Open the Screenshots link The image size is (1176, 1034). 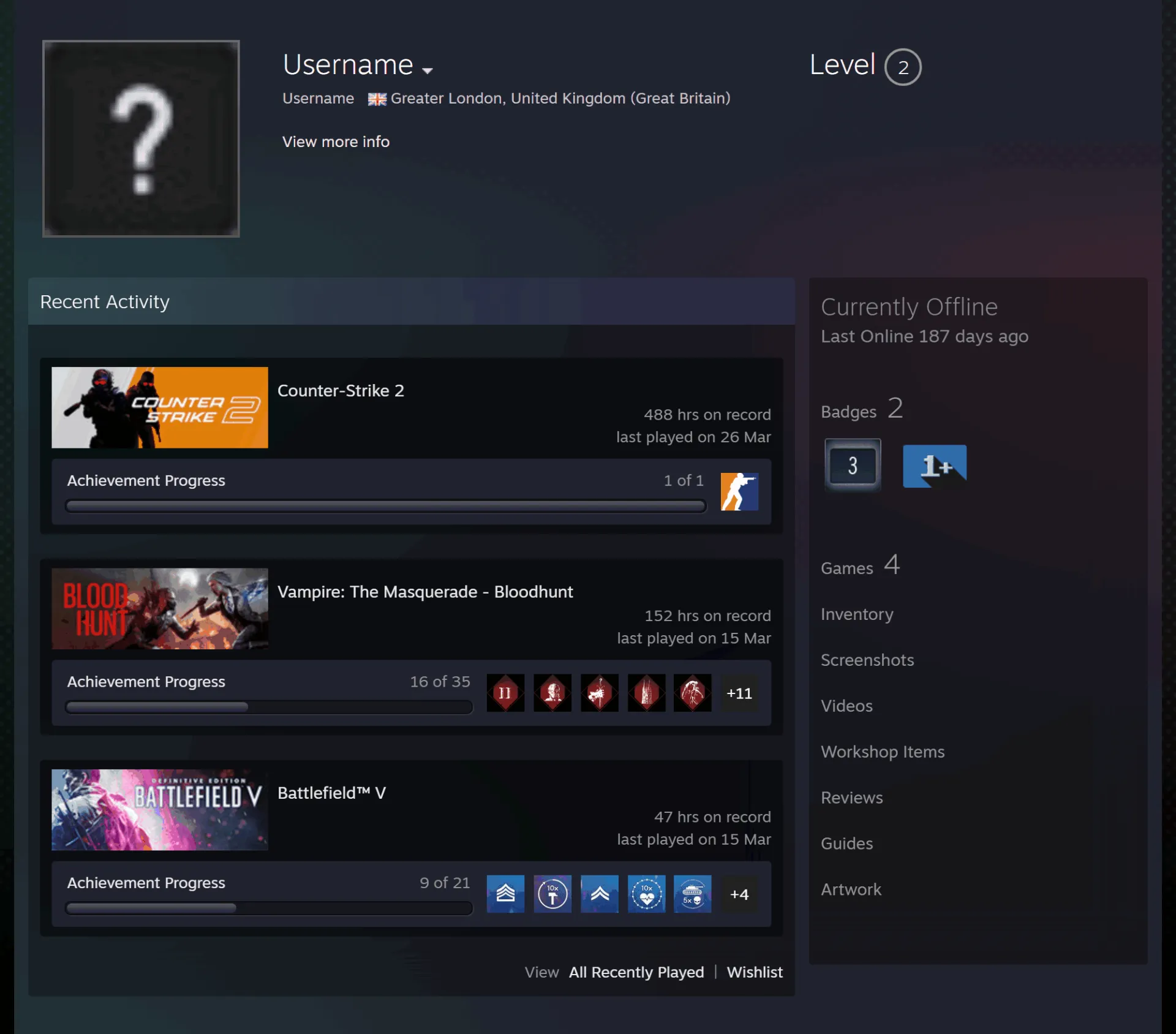(867, 660)
